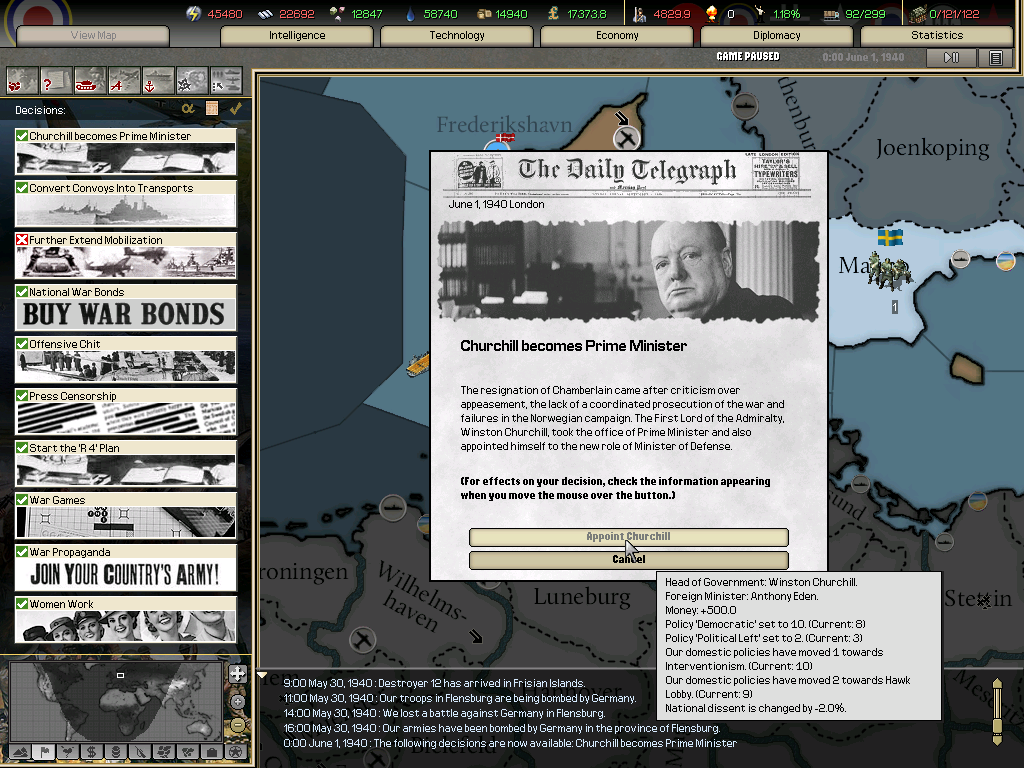
Task: Click the pound sign money icon
Action: [553, 14]
